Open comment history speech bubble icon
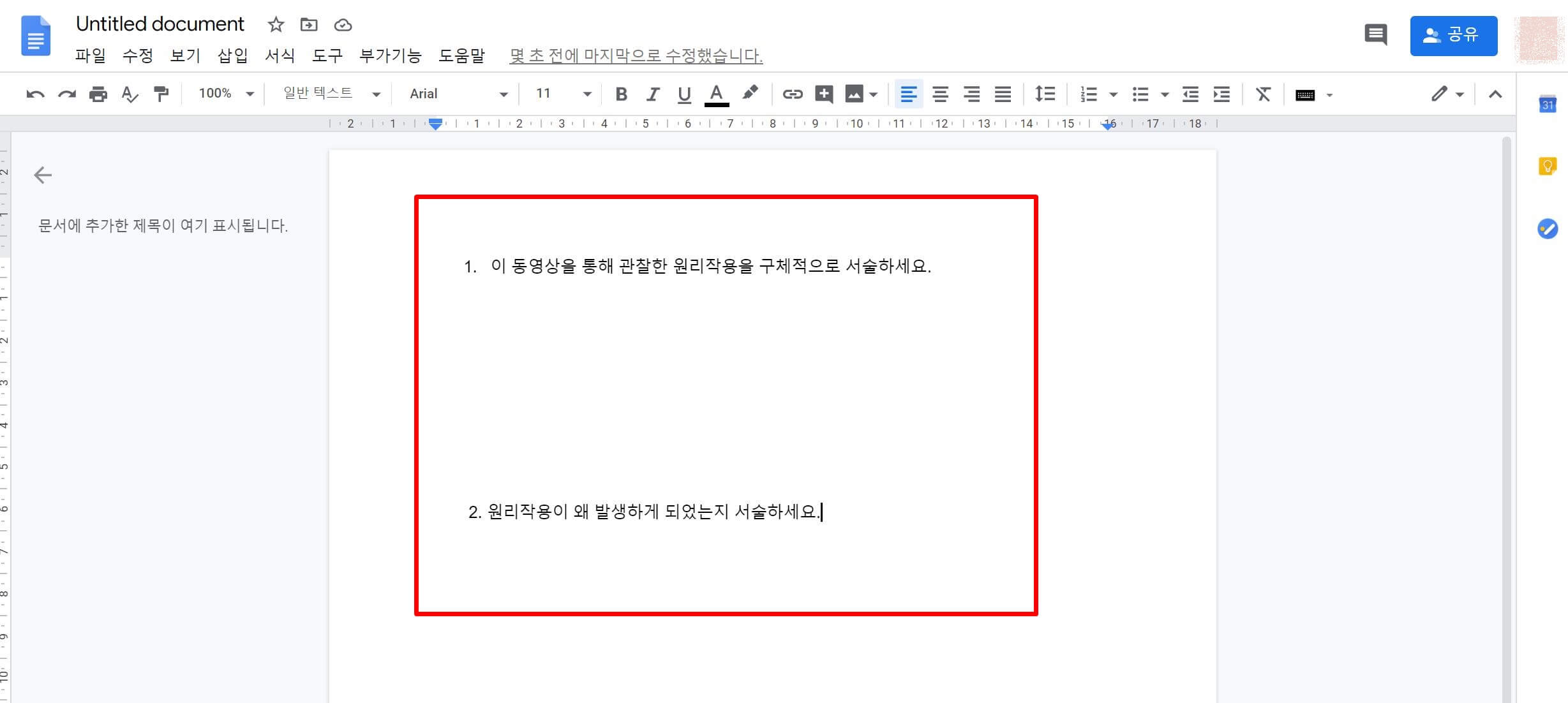 [x=1375, y=35]
